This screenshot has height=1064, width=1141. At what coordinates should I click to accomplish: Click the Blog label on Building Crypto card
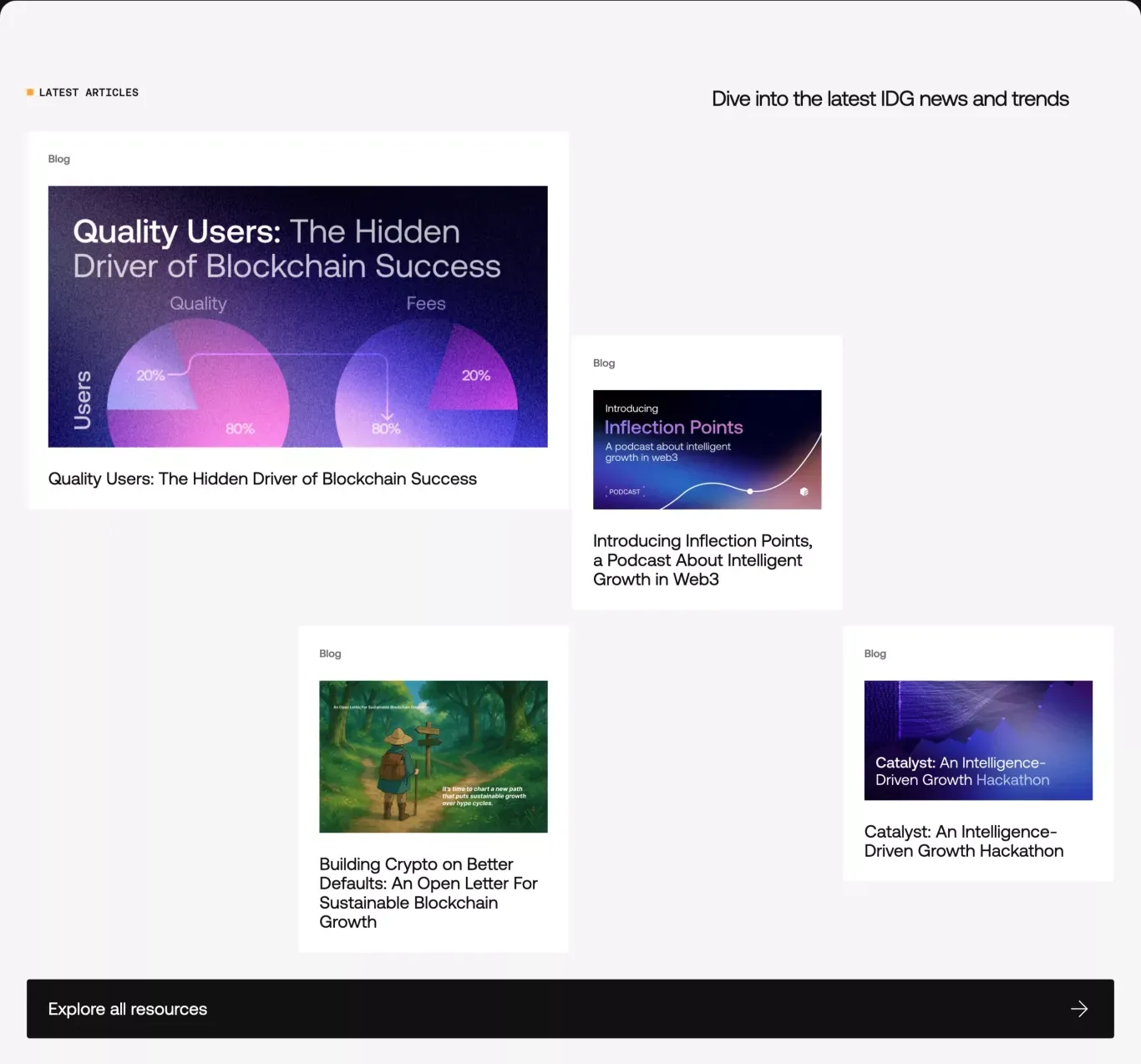(330, 654)
